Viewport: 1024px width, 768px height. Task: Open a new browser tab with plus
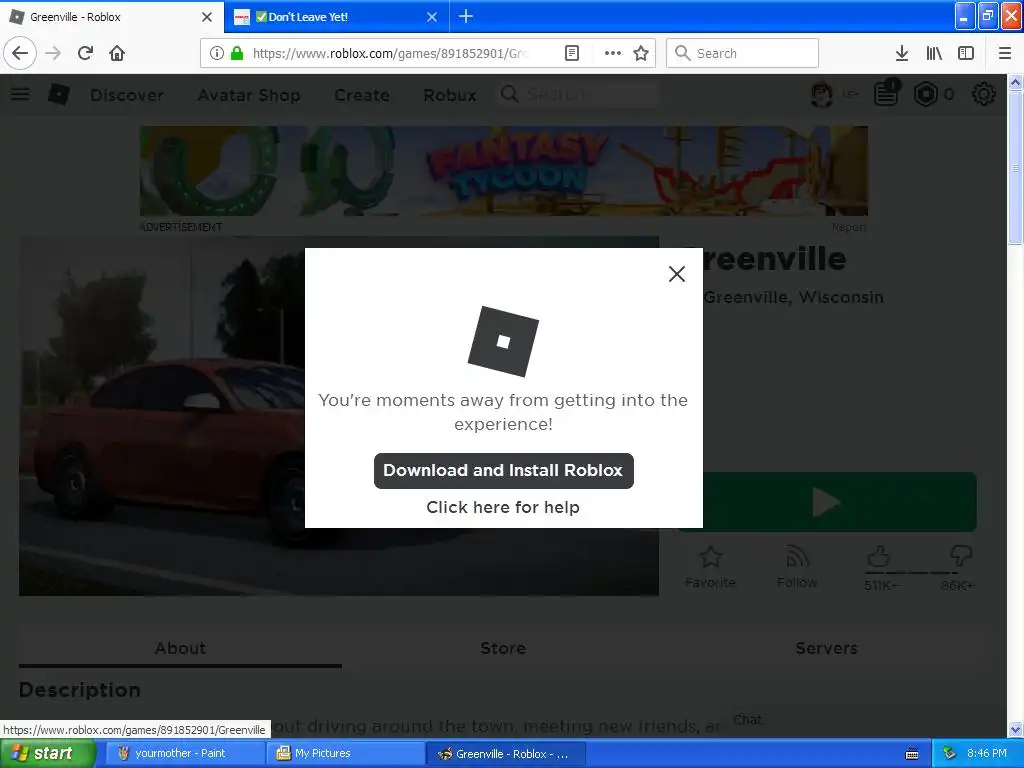(x=466, y=16)
